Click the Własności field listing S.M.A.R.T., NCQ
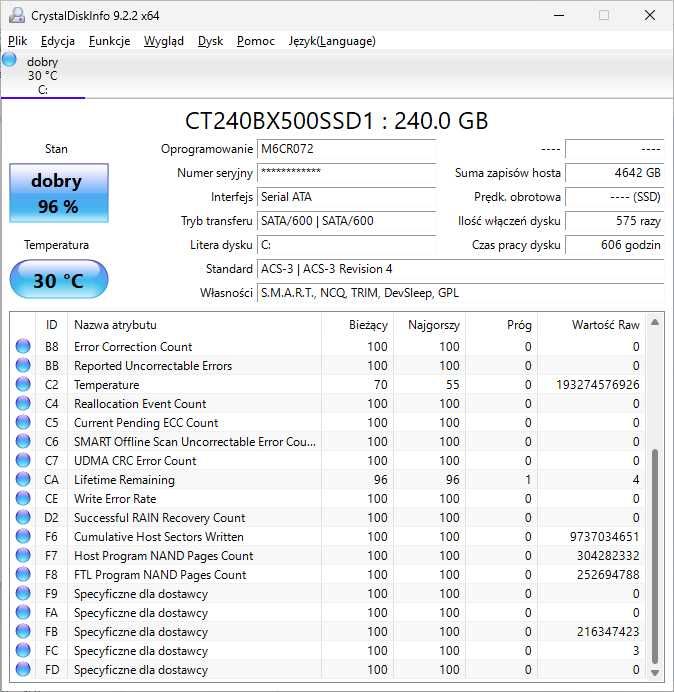This screenshot has width=674, height=692. pos(460,293)
